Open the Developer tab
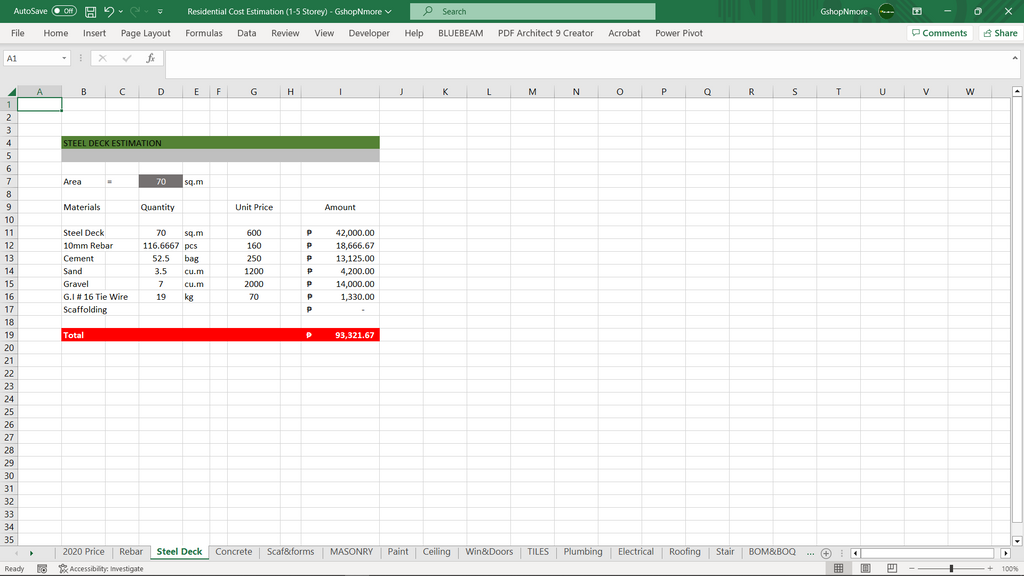This screenshot has width=1024, height=576. (369, 33)
